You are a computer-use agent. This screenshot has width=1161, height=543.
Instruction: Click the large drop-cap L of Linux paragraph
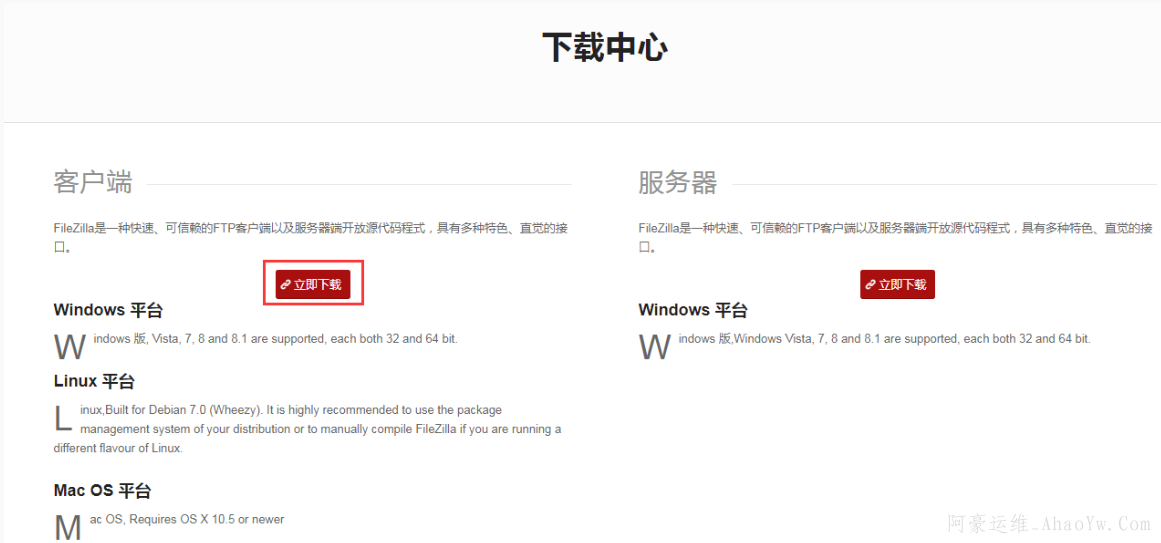[x=64, y=418]
